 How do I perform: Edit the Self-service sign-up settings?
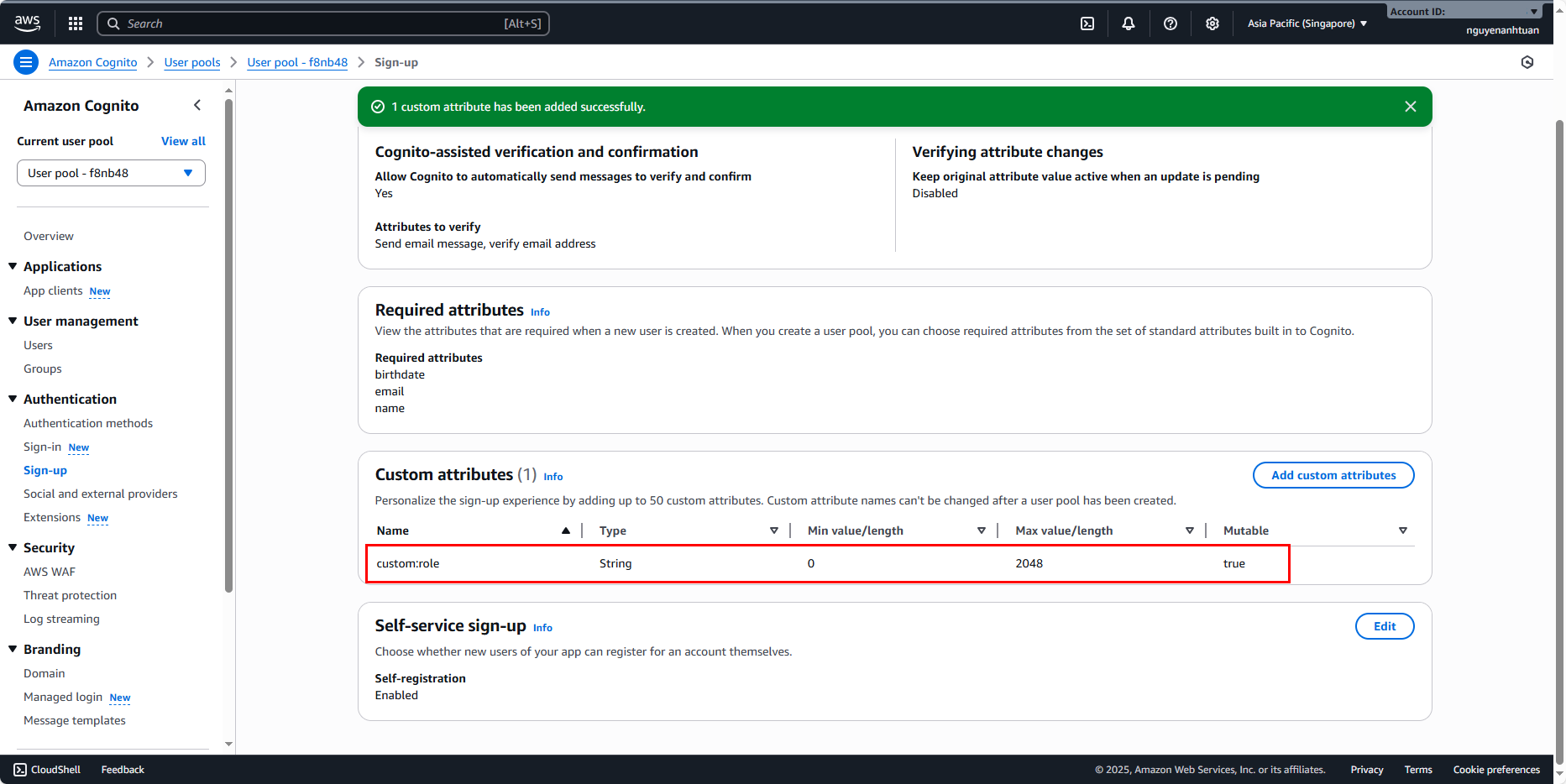[x=1385, y=626]
